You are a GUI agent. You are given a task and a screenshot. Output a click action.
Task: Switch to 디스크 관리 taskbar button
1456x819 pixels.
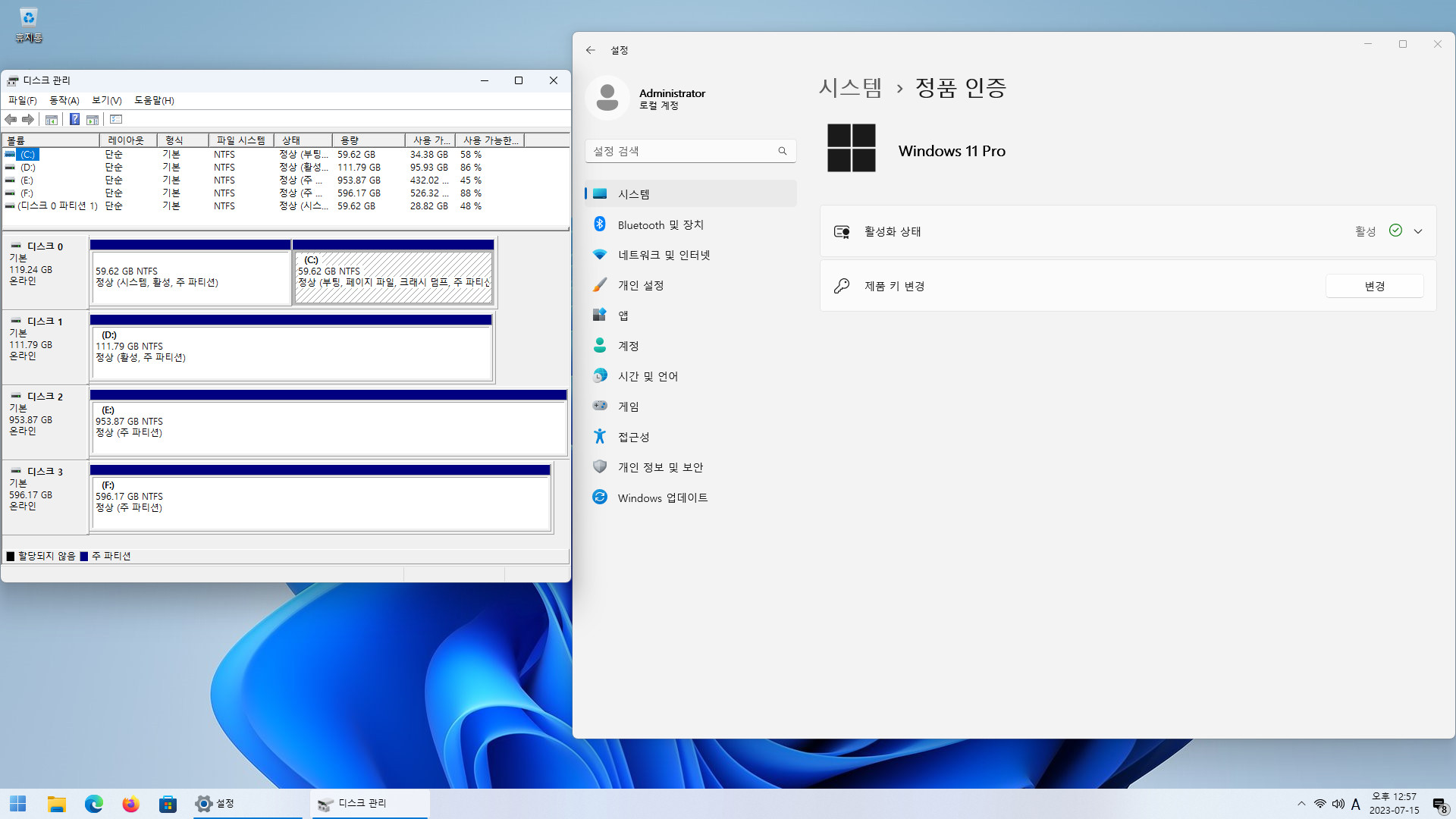[x=370, y=804]
